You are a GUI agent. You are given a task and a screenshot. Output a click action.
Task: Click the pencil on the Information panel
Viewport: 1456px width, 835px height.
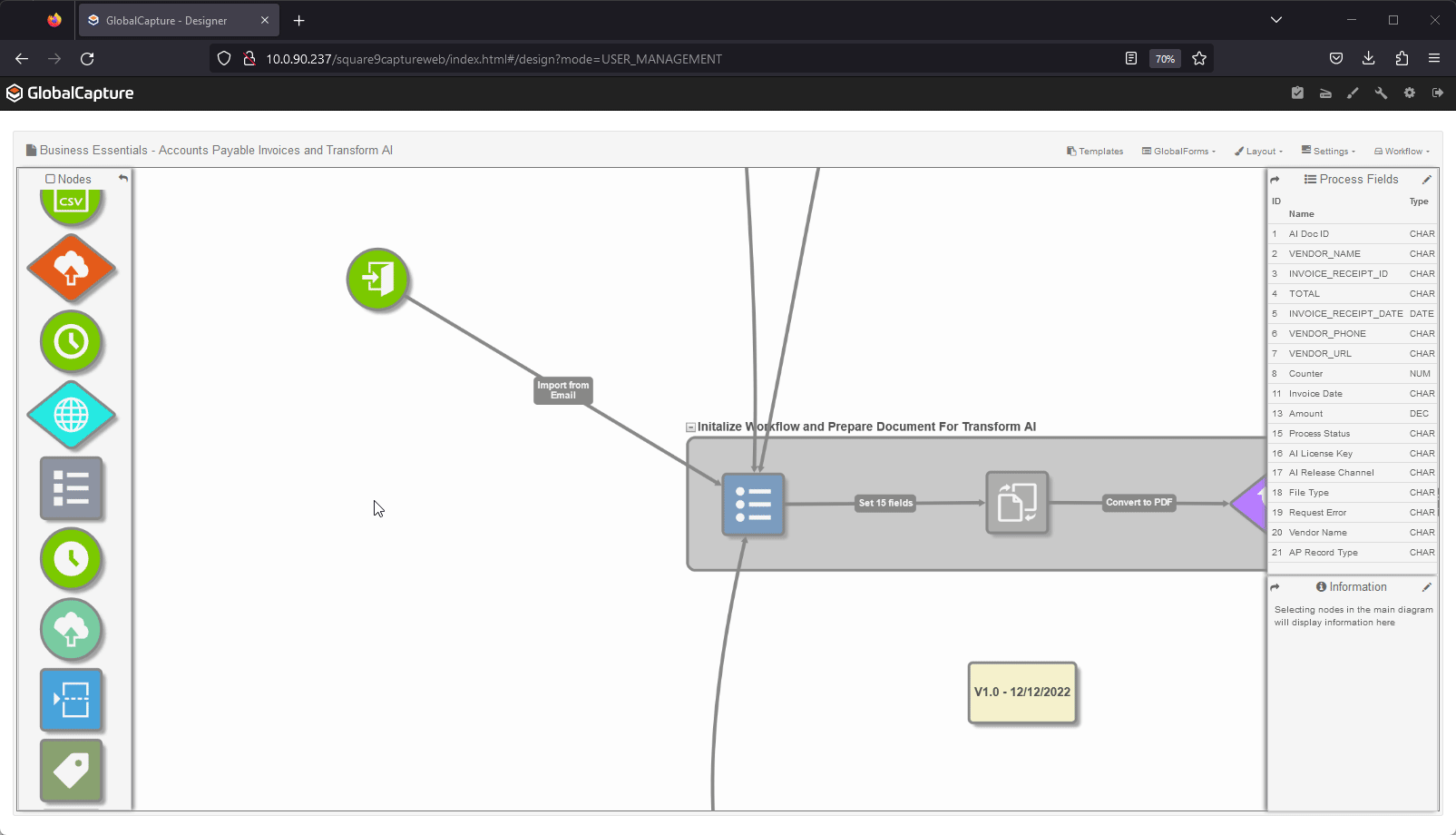[x=1427, y=586]
